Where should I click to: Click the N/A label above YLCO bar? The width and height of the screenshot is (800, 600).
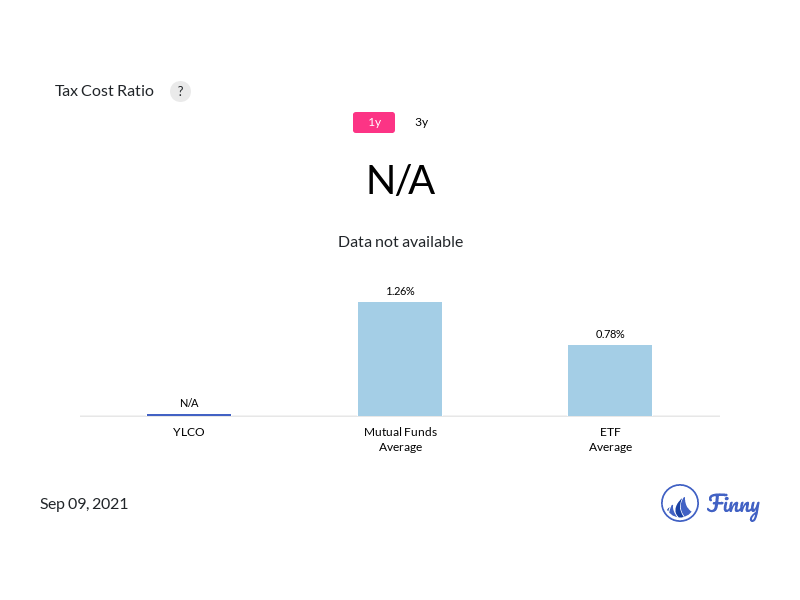coord(189,403)
